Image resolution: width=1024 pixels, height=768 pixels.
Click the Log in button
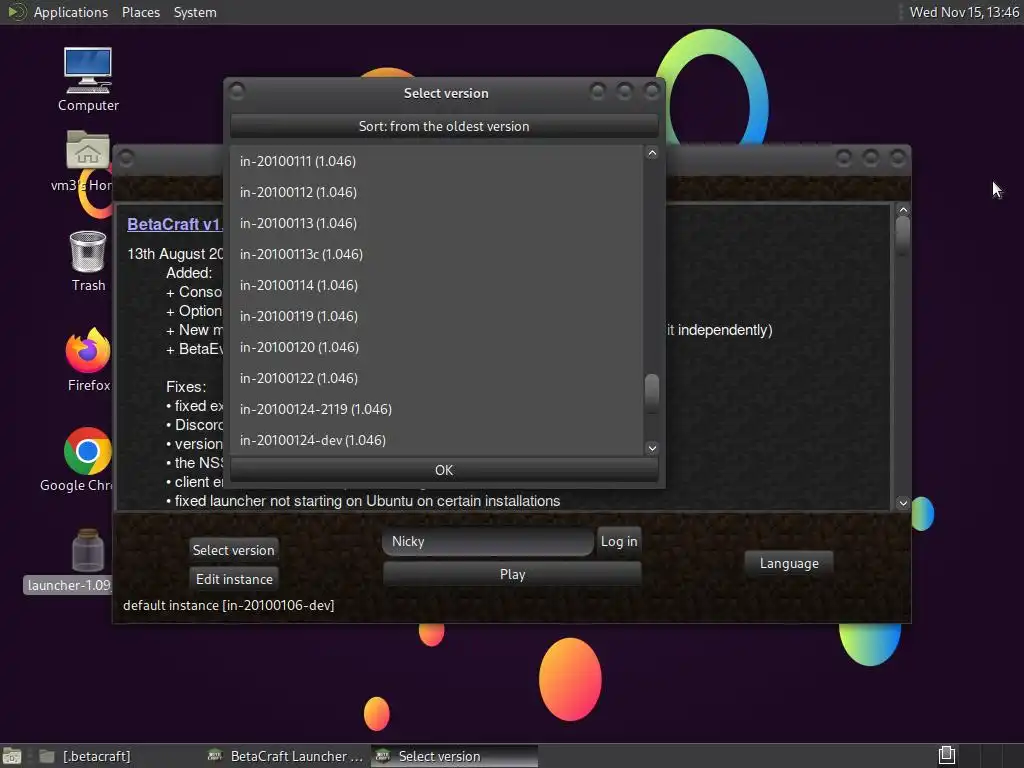point(618,541)
